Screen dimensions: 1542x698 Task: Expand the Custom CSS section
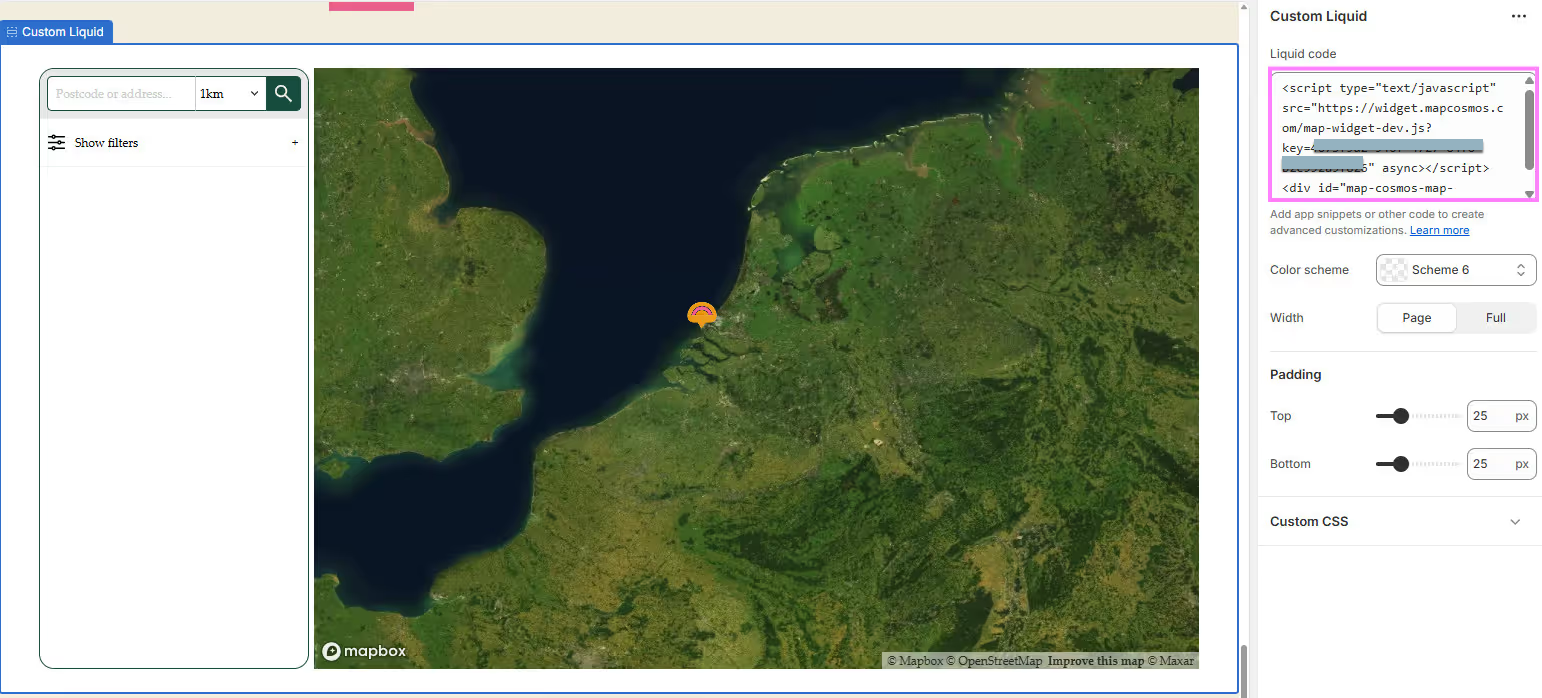click(x=1515, y=522)
